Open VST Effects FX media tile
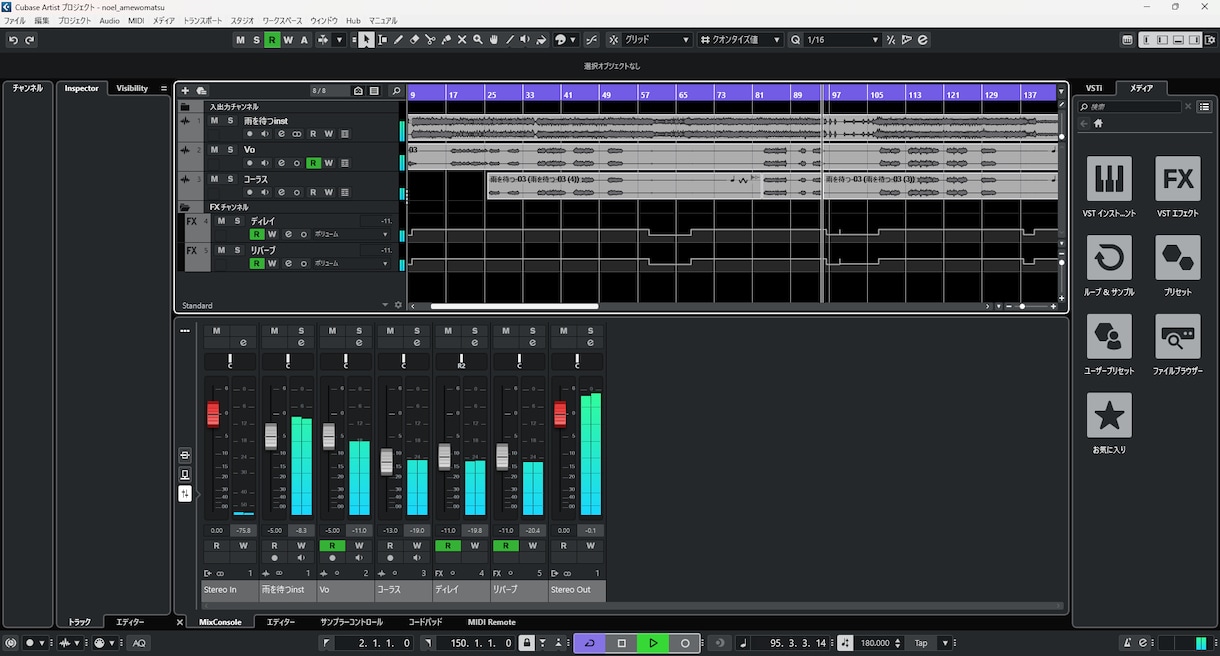Image resolution: width=1220 pixels, height=656 pixels. tap(1178, 179)
